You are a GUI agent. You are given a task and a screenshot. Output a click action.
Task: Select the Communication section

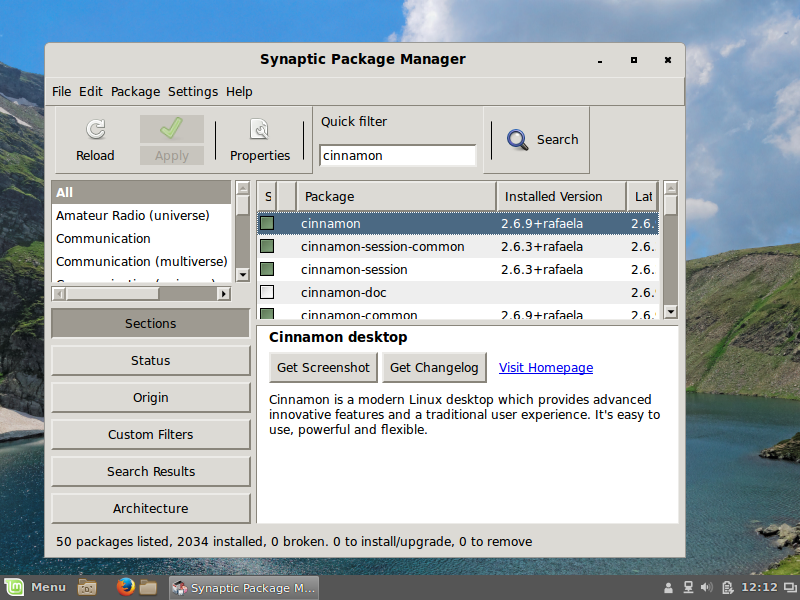coord(141,238)
